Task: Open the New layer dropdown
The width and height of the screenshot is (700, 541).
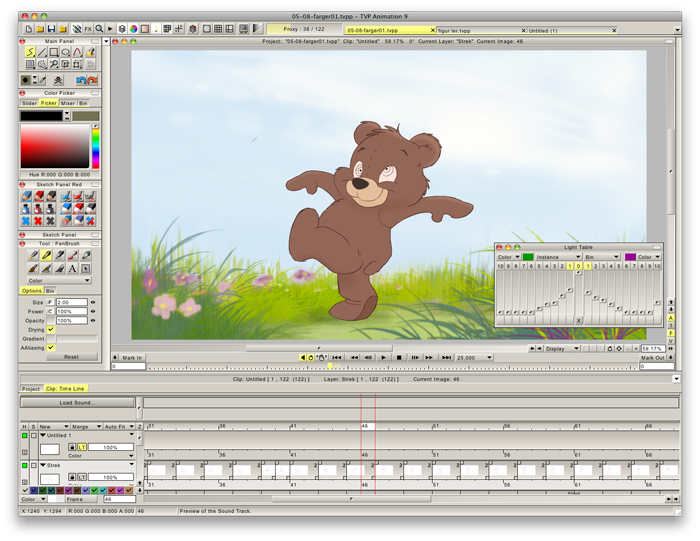Action: coord(54,426)
